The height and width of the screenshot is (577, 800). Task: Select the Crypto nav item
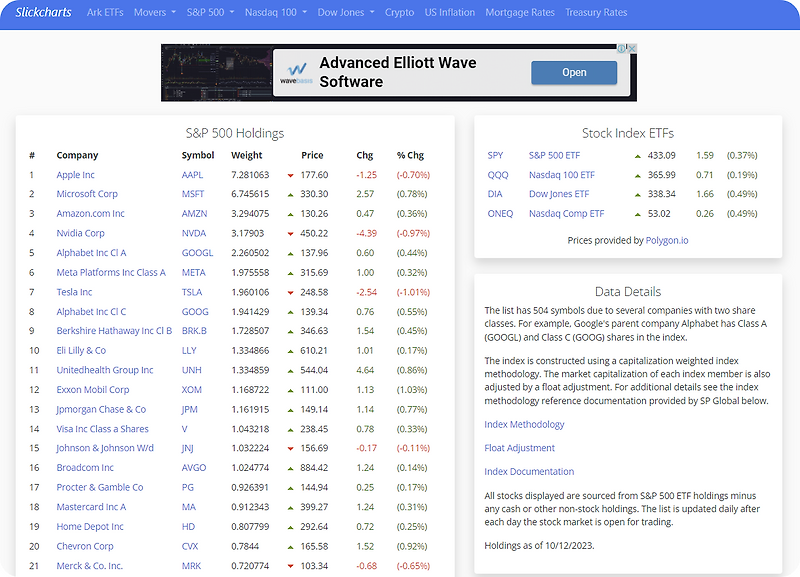[399, 12]
